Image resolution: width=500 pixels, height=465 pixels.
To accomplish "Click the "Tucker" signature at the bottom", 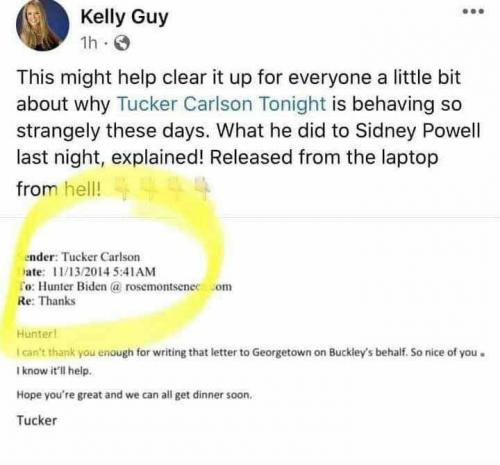I will [37, 420].
